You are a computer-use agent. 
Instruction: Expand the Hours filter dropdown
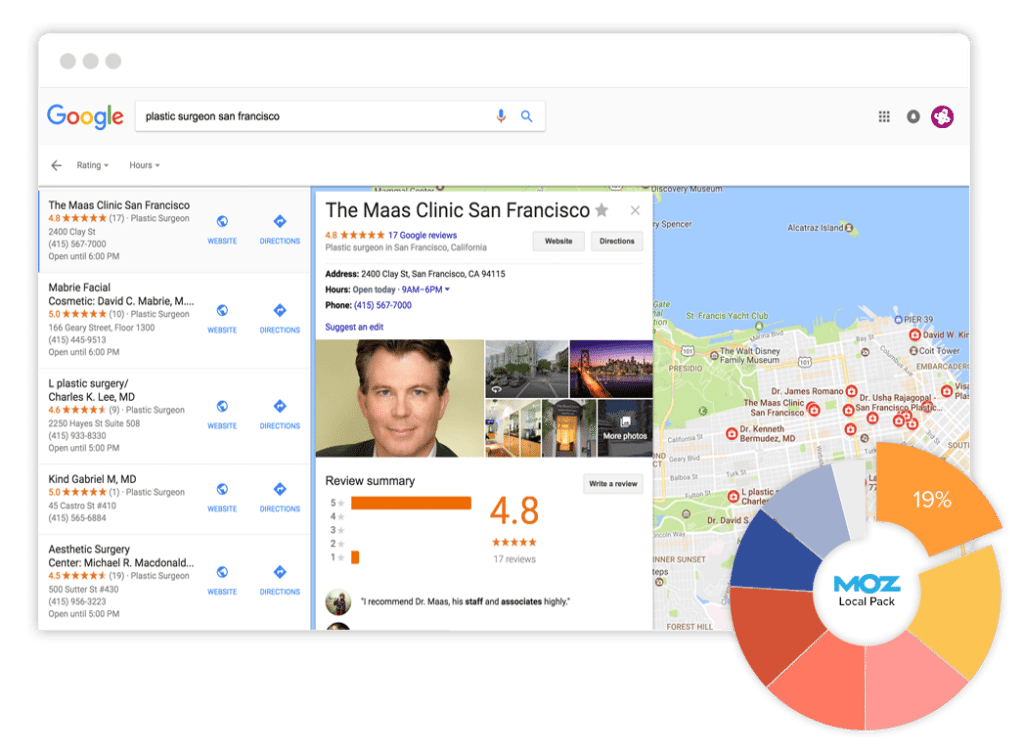pyautogui.click(x=144, y=165)
